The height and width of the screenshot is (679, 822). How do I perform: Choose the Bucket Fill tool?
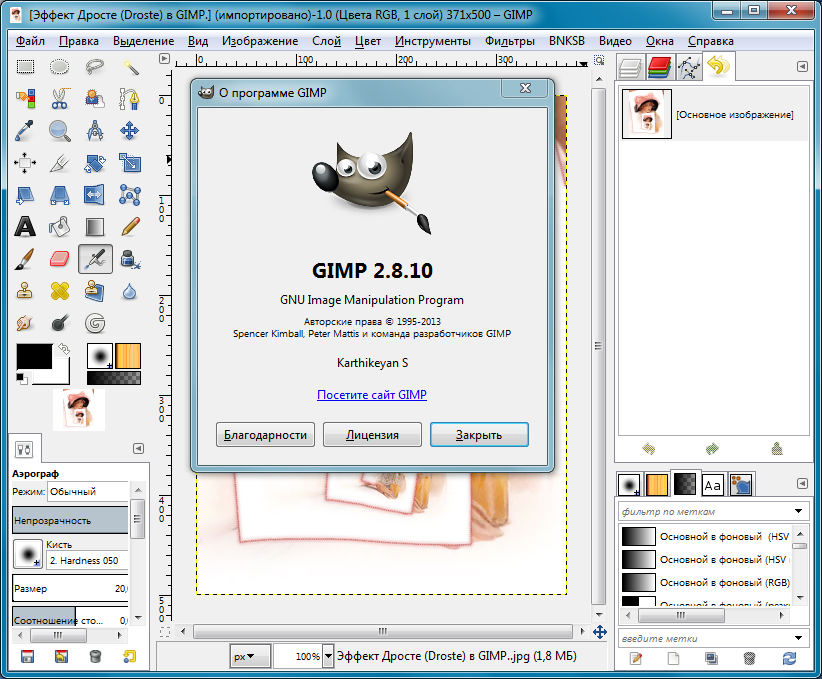point(60,226)
